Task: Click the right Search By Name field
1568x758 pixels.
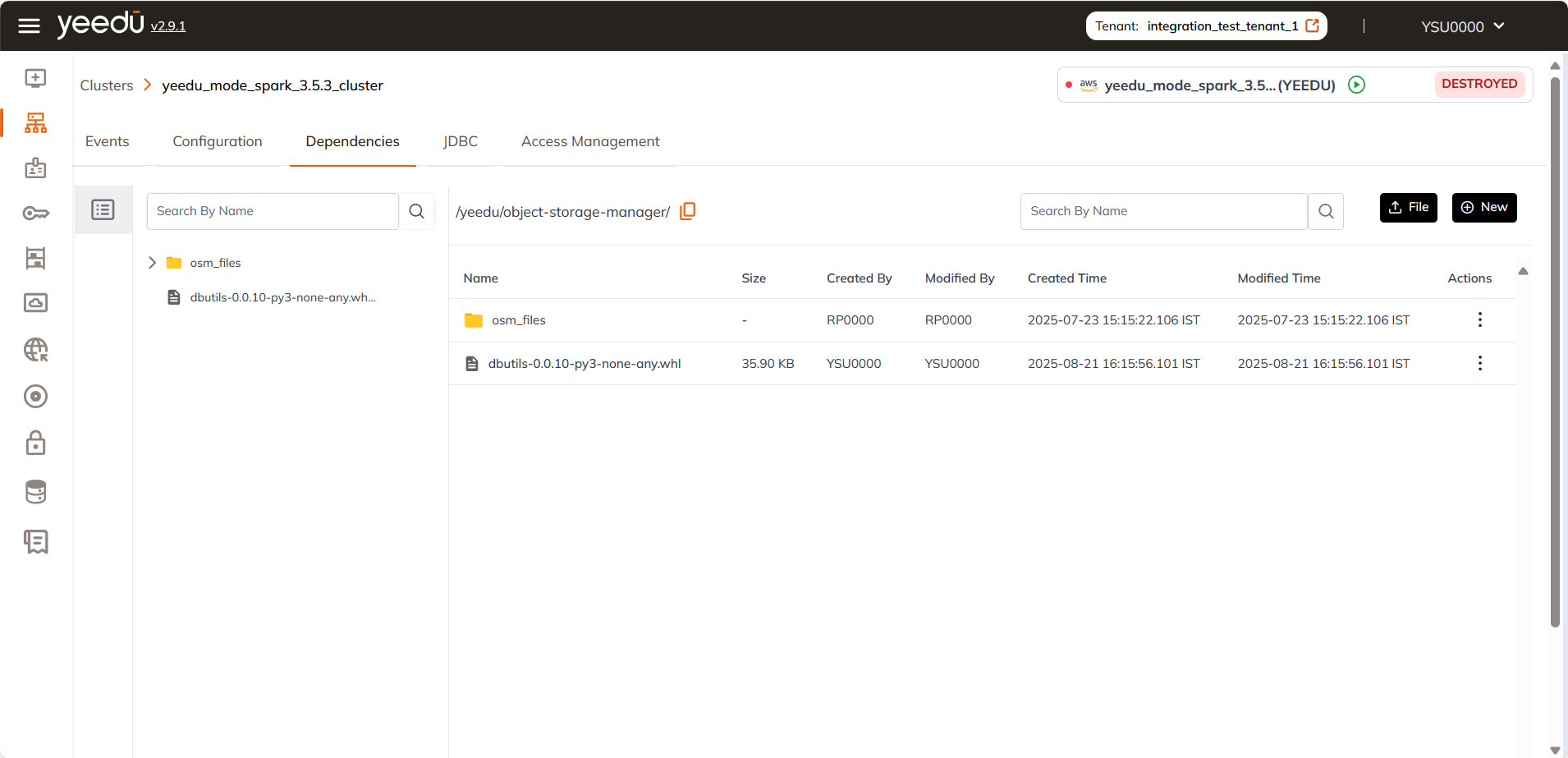Action: pos(1162,211)
